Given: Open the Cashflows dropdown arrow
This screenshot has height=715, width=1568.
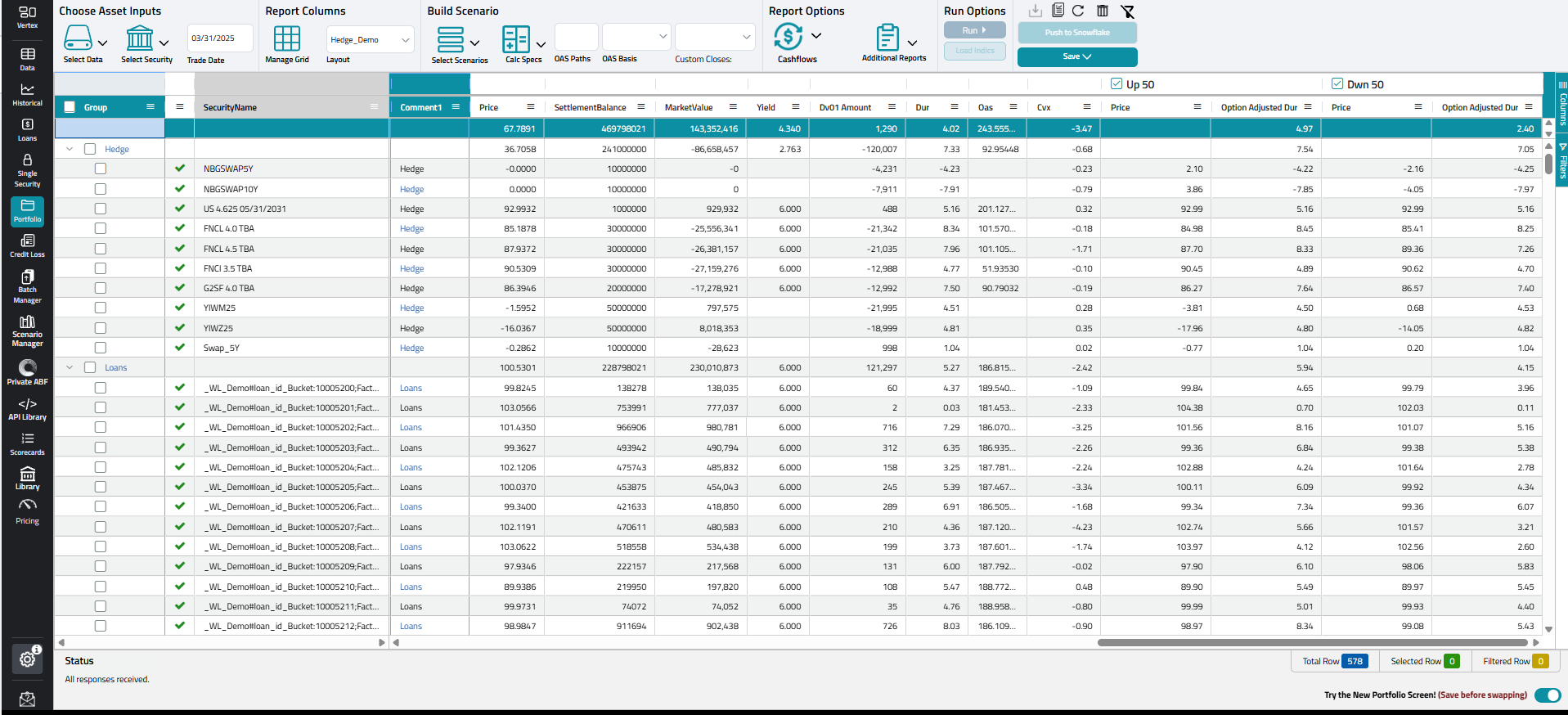Looking at the screenshot, I should (x=816, y=36).
